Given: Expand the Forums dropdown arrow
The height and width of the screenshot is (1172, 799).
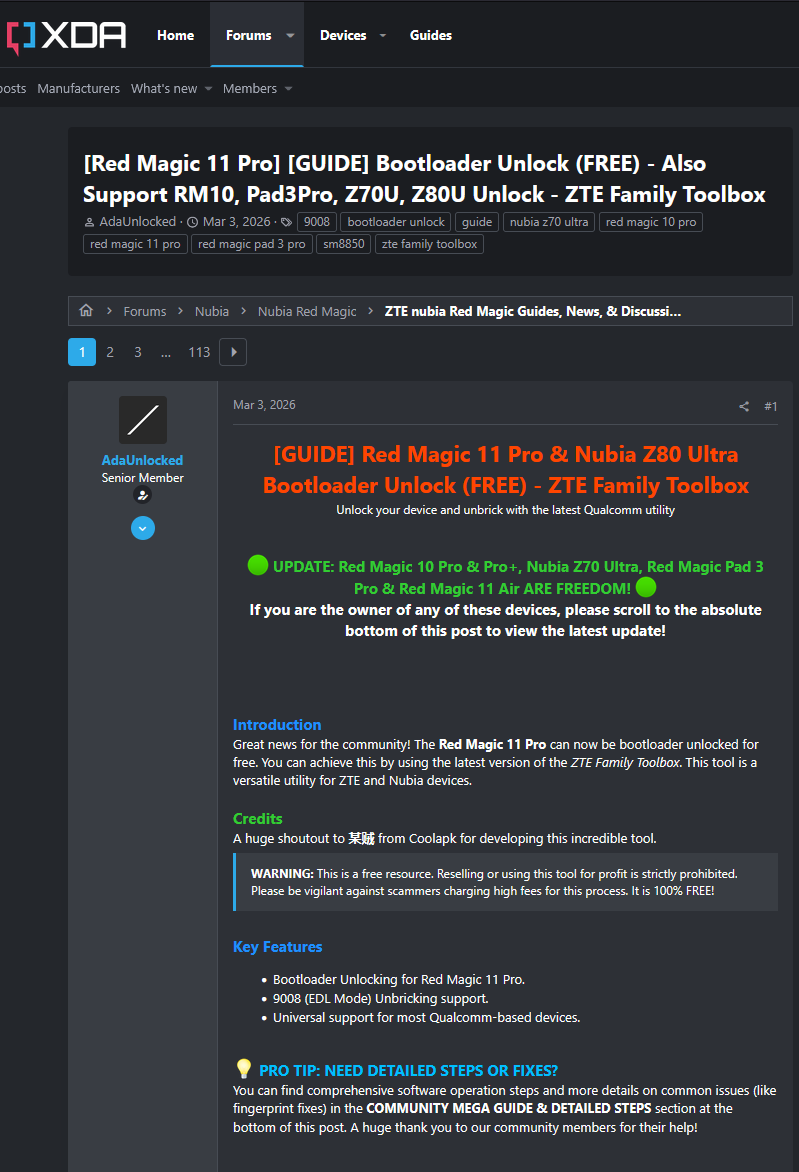Looking at the screenshot, I should [x=291, y=35].
